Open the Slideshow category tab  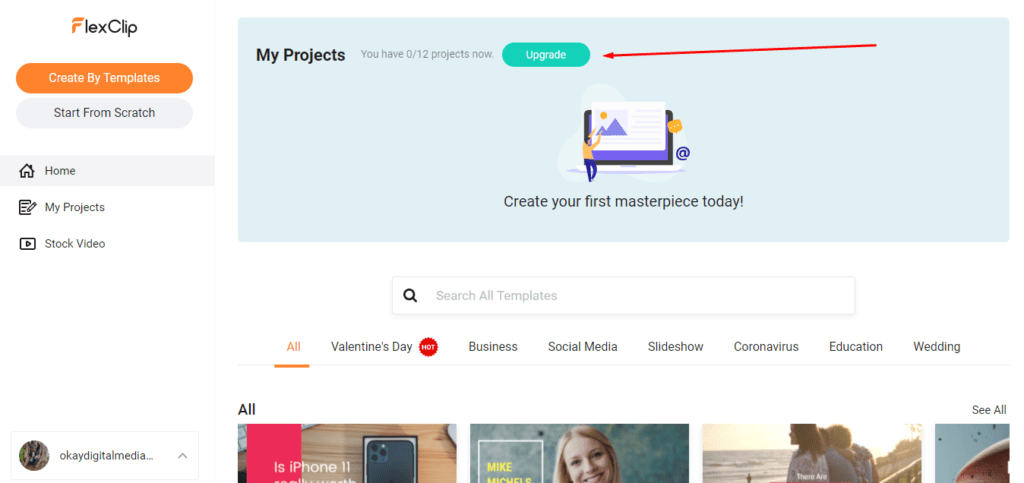pyautogui.click(x=675, y=347)
